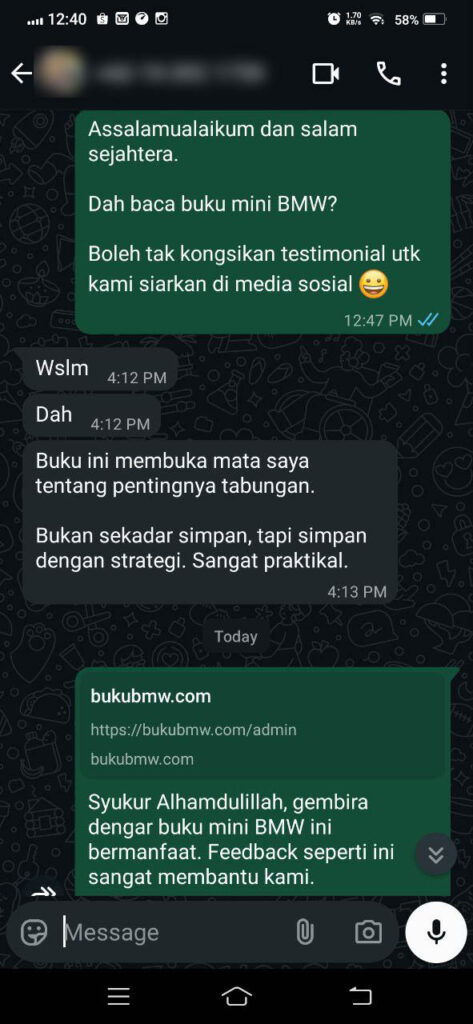Viewport: 473px width, 1024px height.
Task: Start a voice call using phone icon
Action: tap(389, 74)
